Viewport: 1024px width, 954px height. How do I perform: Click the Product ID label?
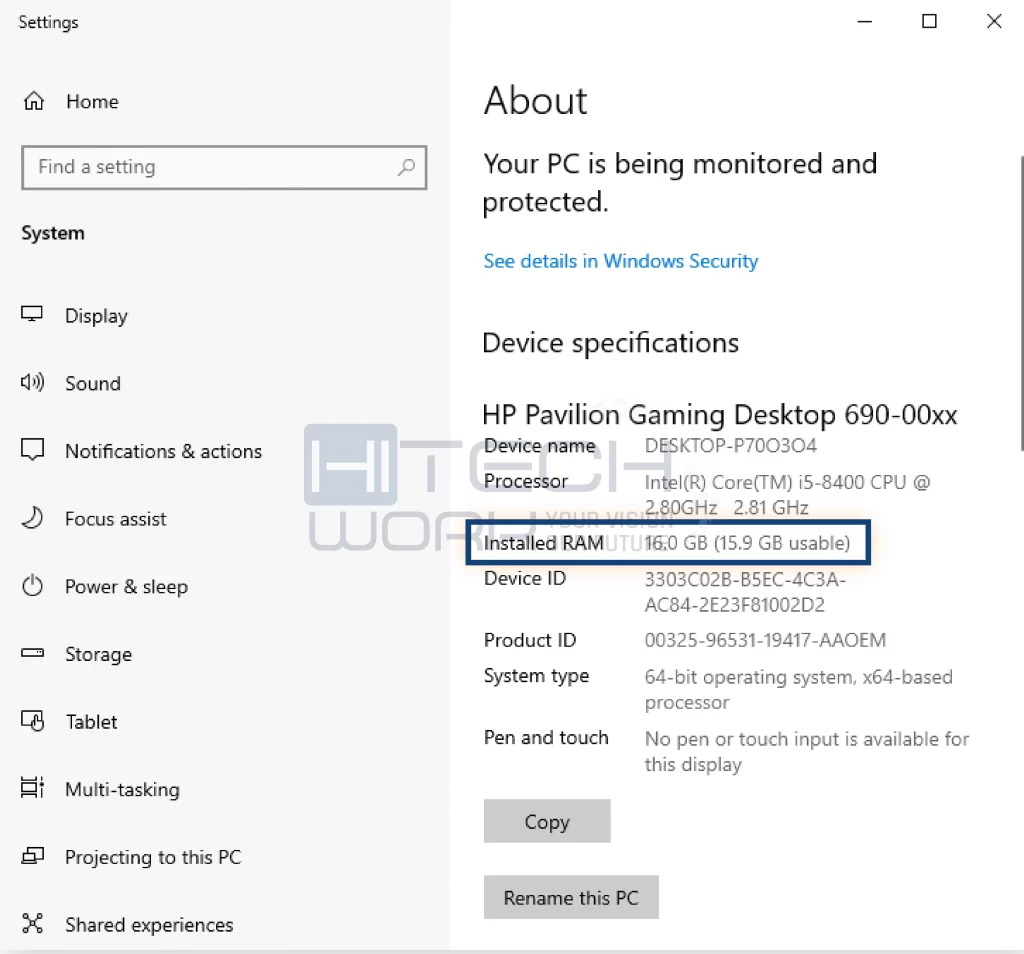click(x=530, y=641)
